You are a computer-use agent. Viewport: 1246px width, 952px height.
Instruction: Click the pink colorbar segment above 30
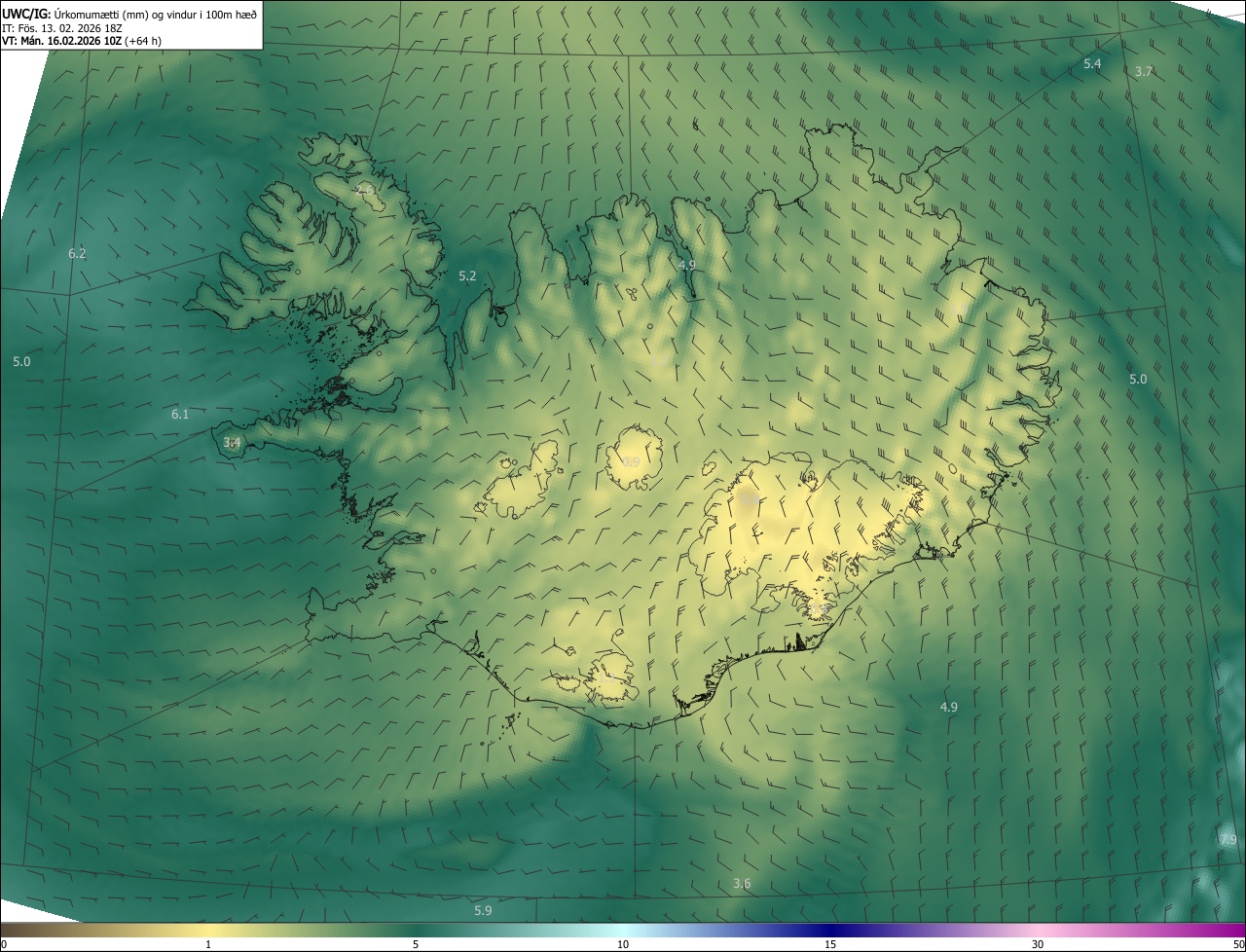[1038, 930]
